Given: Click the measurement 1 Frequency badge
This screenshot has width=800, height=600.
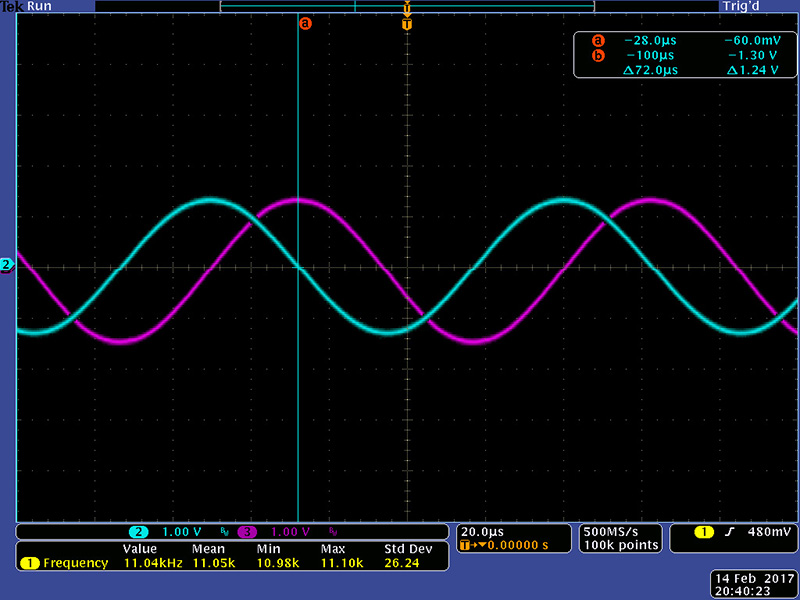Looking at the screenshot, I should (x=29, y=563).
